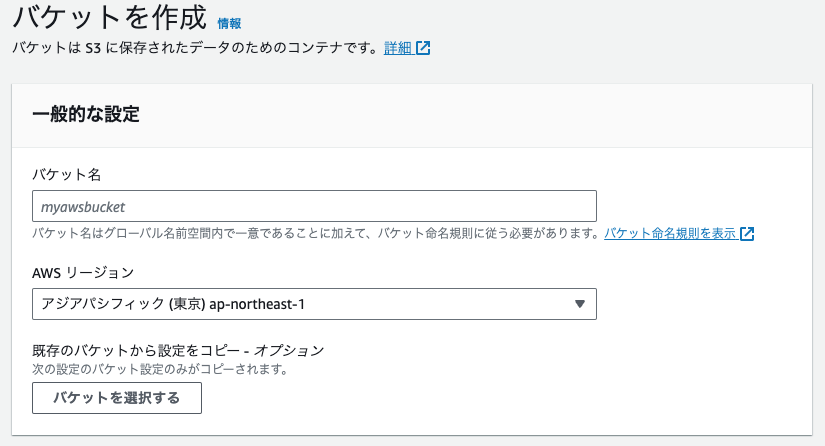Viewport: 825px width, 446px height.
Task: Focus the バケット名 input field
Action: click(x=314, y=206)
